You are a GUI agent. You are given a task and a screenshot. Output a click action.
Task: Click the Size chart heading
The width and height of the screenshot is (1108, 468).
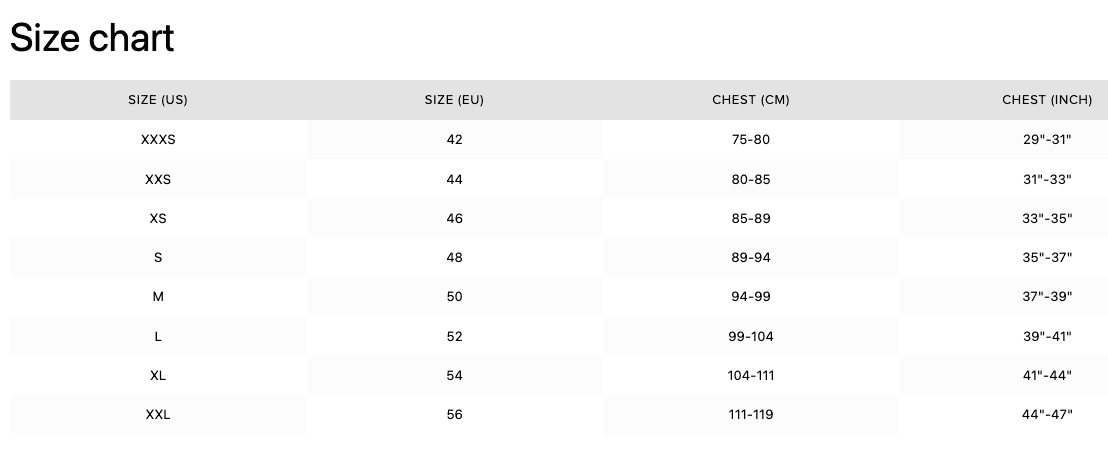point(92,38)
